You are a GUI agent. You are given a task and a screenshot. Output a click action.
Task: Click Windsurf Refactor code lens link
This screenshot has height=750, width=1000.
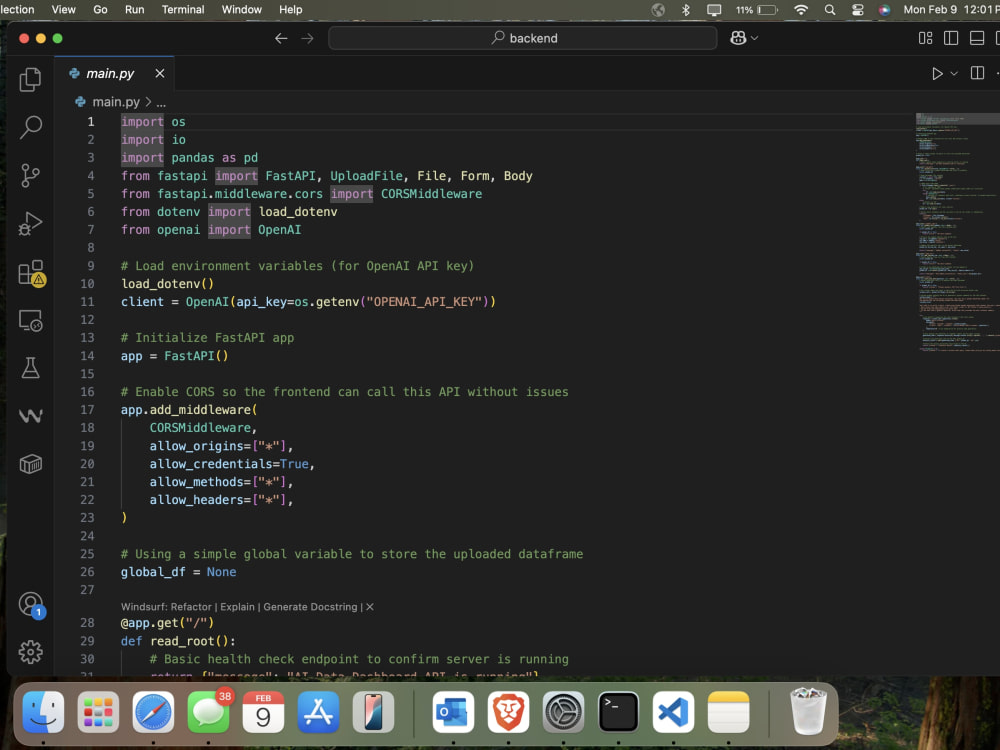[166, 607]
